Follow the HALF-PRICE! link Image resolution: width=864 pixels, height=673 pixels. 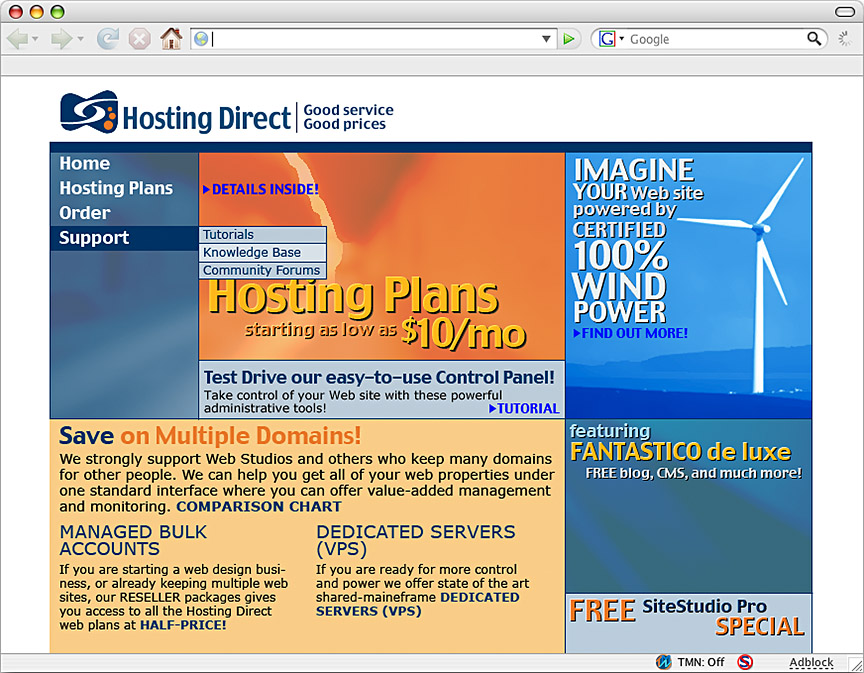pos(183,625)
